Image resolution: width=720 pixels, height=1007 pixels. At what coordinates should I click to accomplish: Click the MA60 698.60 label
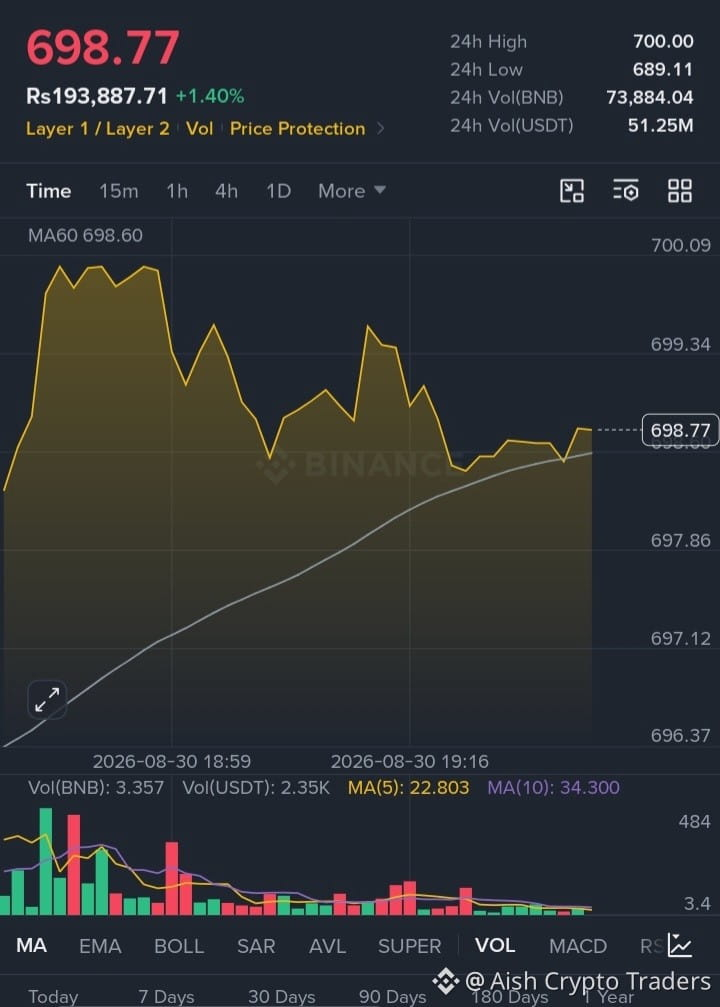[x=85, y=235]
